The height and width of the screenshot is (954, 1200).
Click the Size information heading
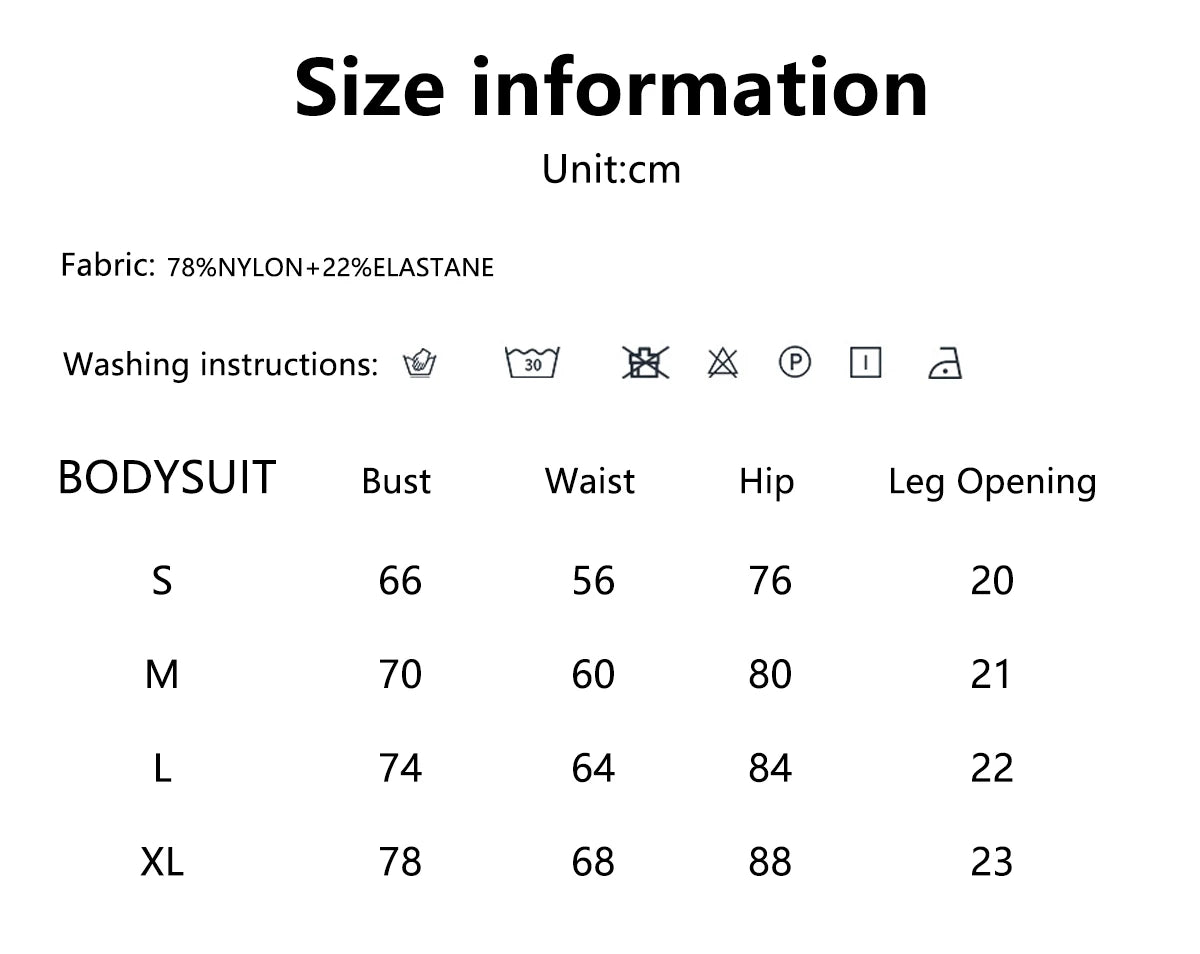(611, 88)
